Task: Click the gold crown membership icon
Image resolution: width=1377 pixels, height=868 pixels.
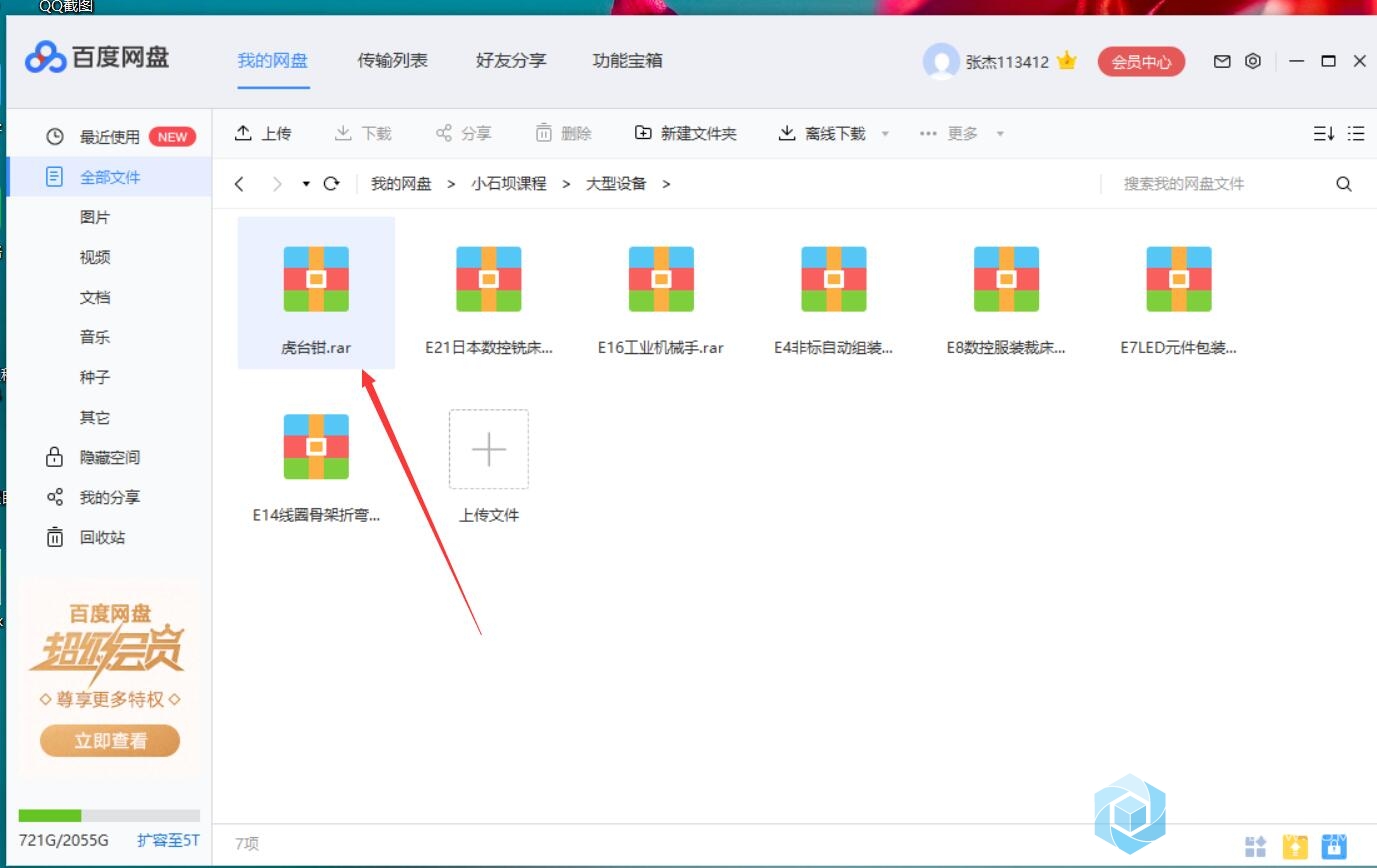Action: pyautogui.click(x=1066, y=61)
